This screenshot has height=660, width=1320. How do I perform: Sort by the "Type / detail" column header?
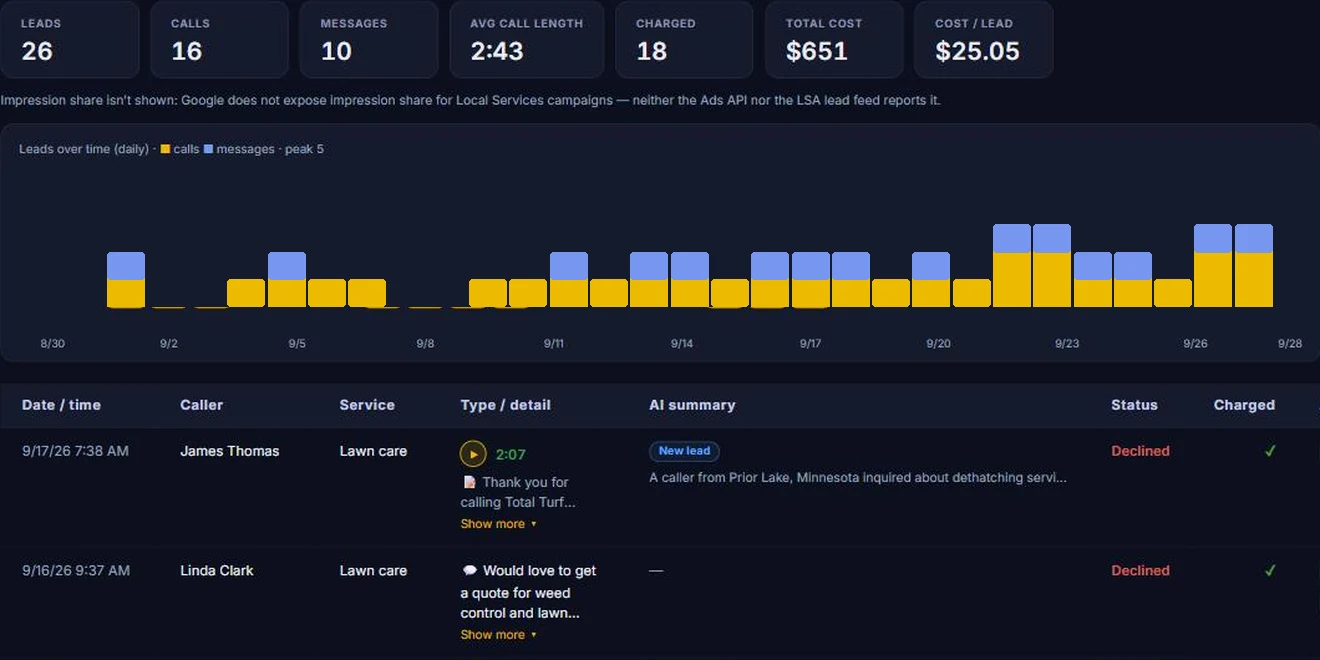pyautogui.click(x=505, y=405)
